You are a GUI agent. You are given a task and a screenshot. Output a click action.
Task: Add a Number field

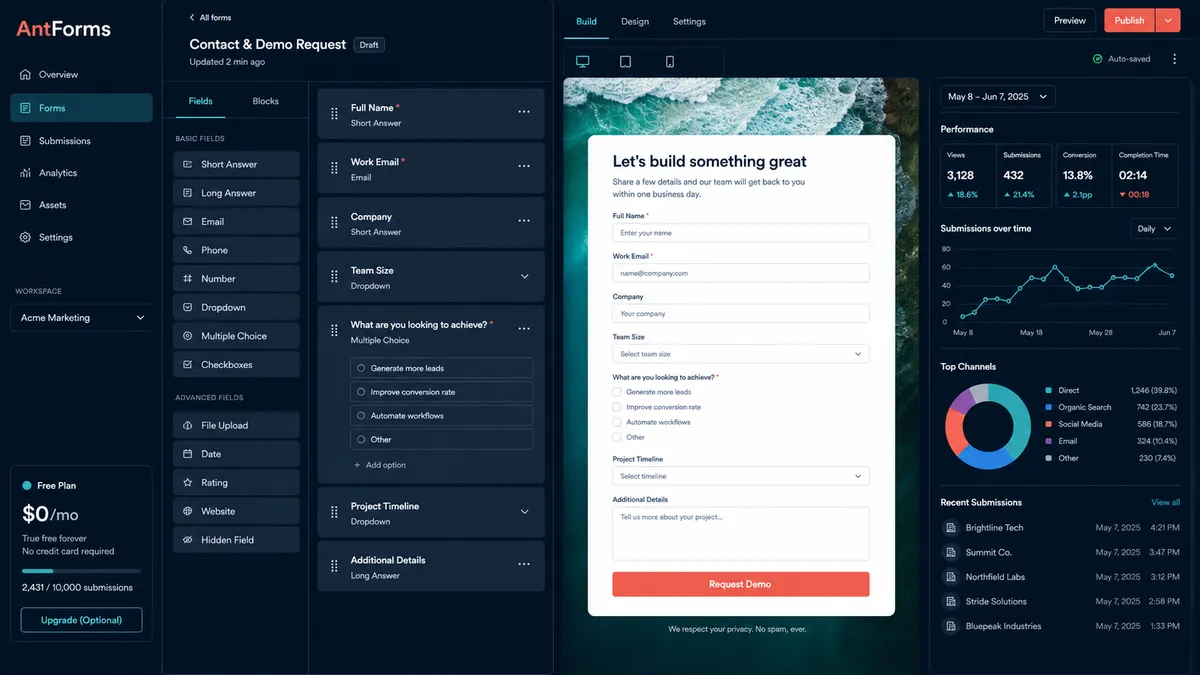coord(236,279)
